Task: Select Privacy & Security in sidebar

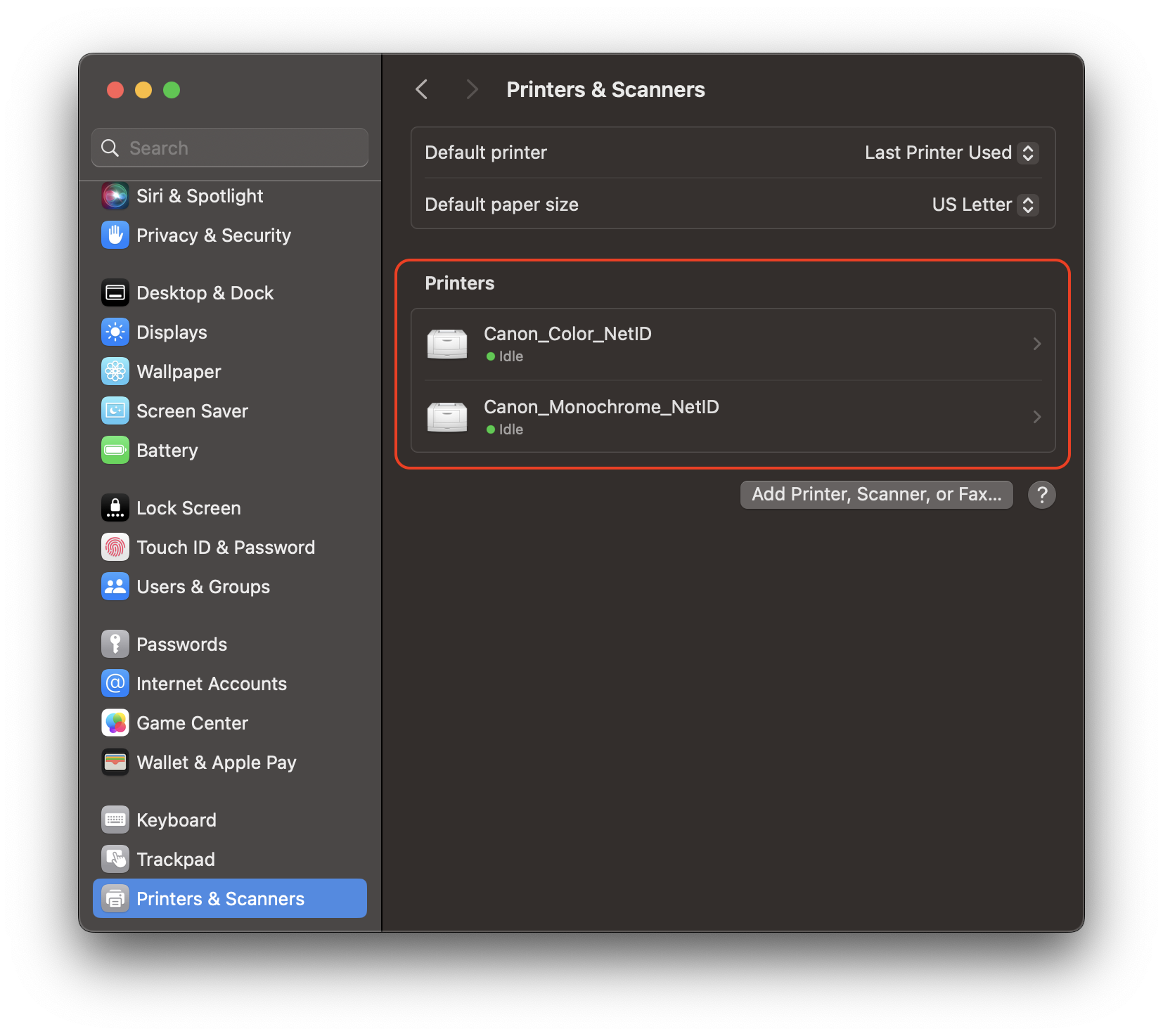Action: pos(214,235)
